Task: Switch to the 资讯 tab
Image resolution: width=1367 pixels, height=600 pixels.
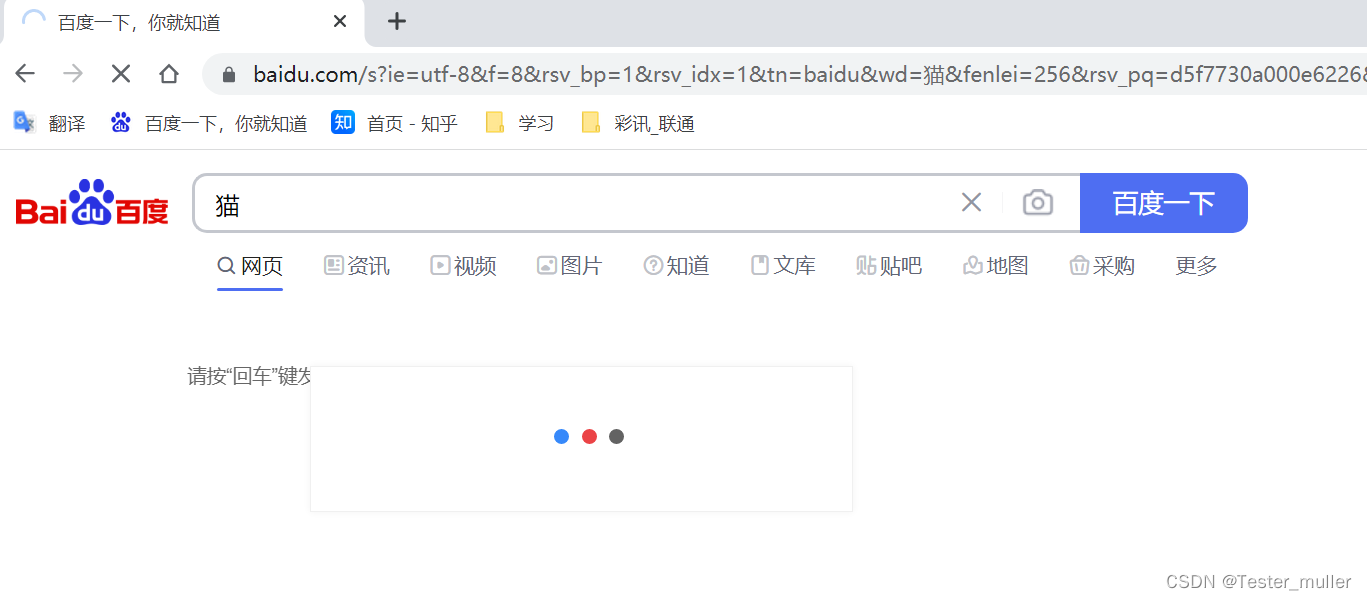Action: coord(357,266)
